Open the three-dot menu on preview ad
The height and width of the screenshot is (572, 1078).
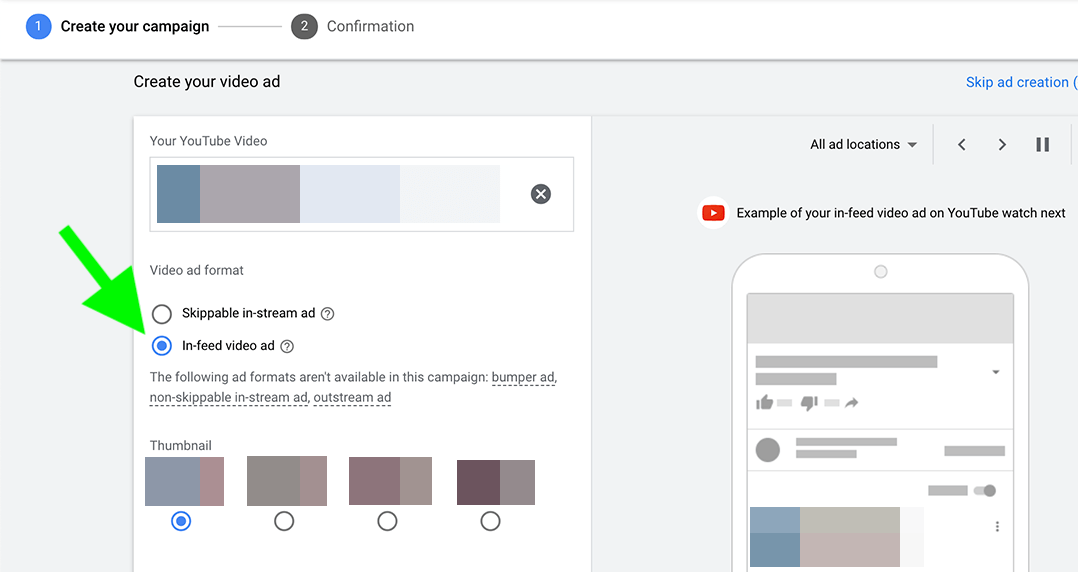click(x=997, y=527)
